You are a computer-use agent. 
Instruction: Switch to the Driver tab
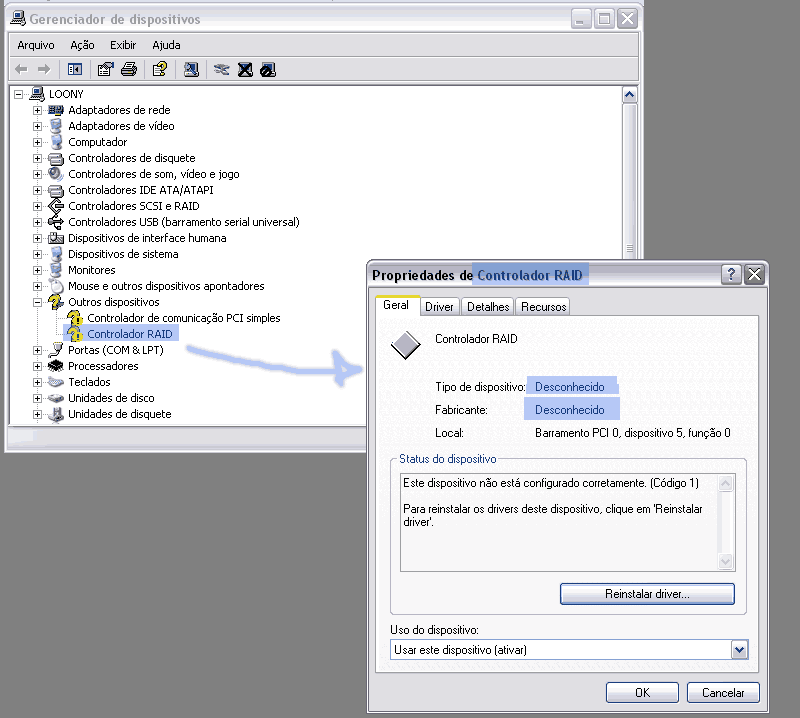439,307
